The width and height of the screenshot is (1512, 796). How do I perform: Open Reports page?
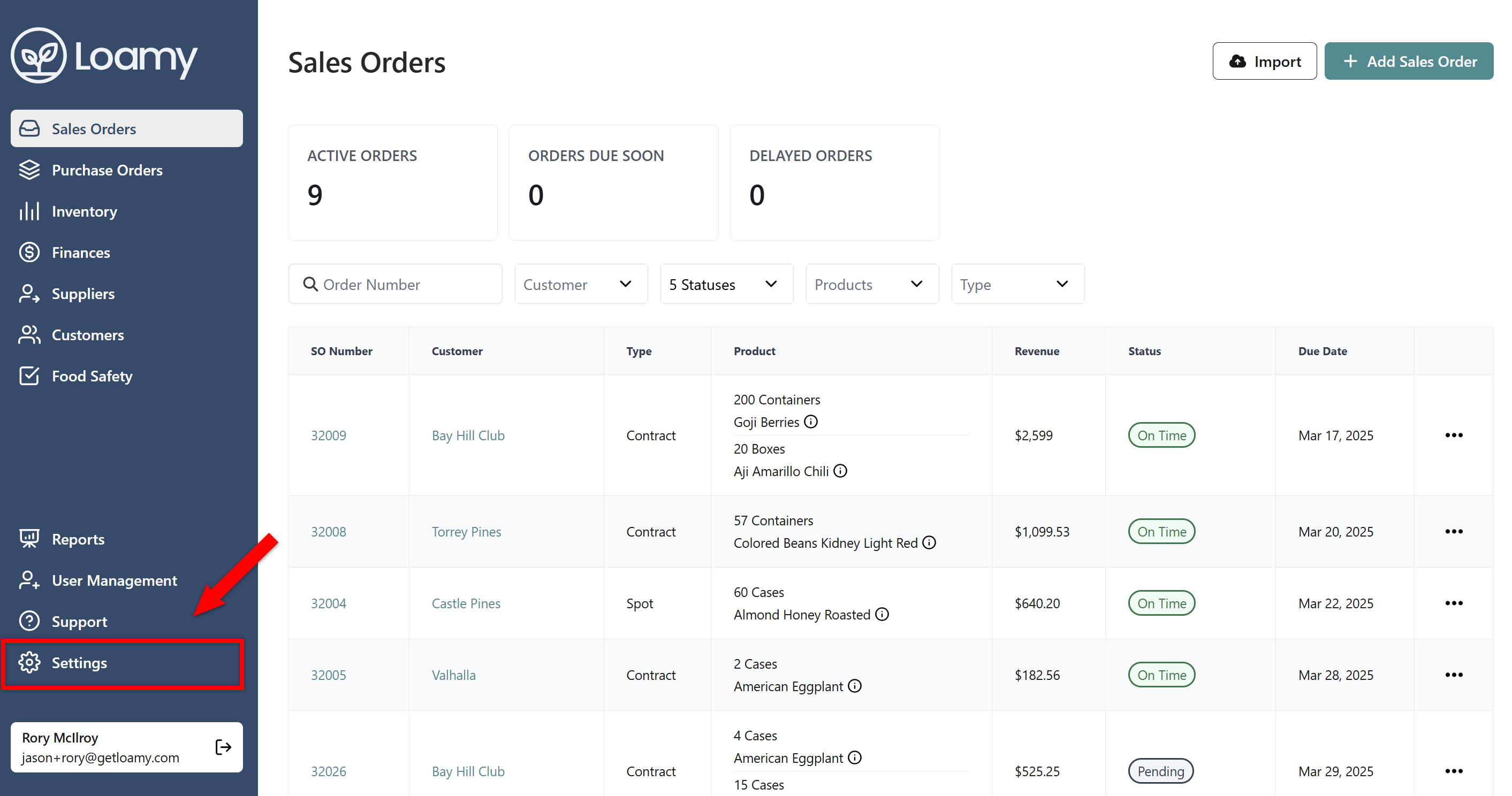(127, 539)
